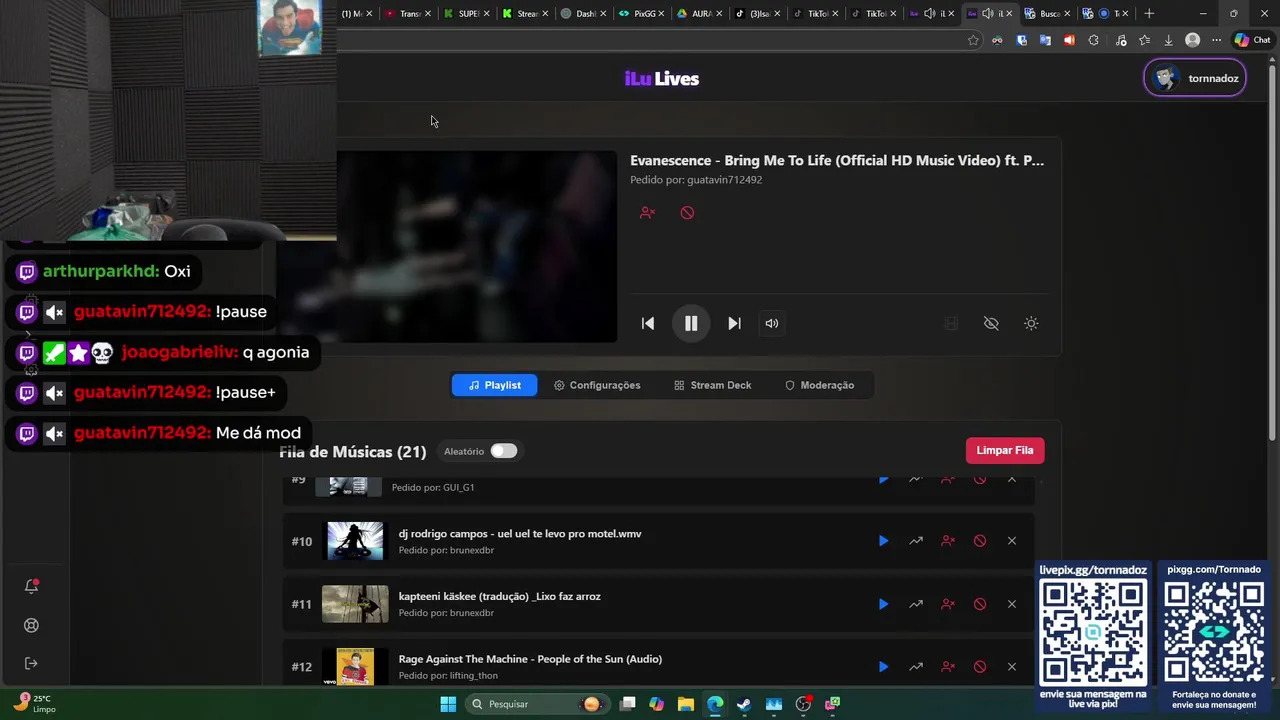
Task: Ban the requester of song #12
Action: [x=947, y=667]
